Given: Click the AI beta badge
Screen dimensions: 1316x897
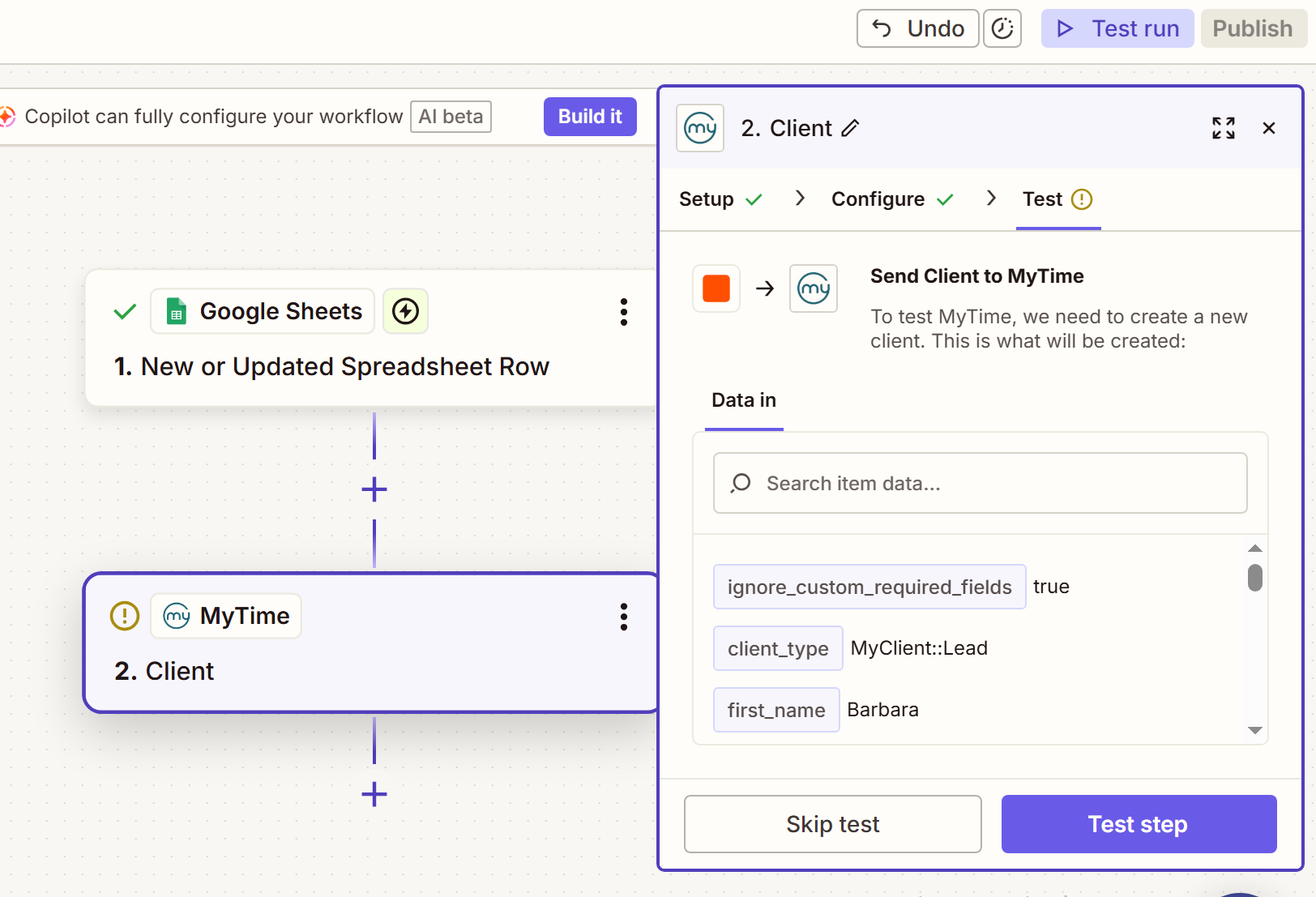Looking at the screenshot, I should coord(451,117).
